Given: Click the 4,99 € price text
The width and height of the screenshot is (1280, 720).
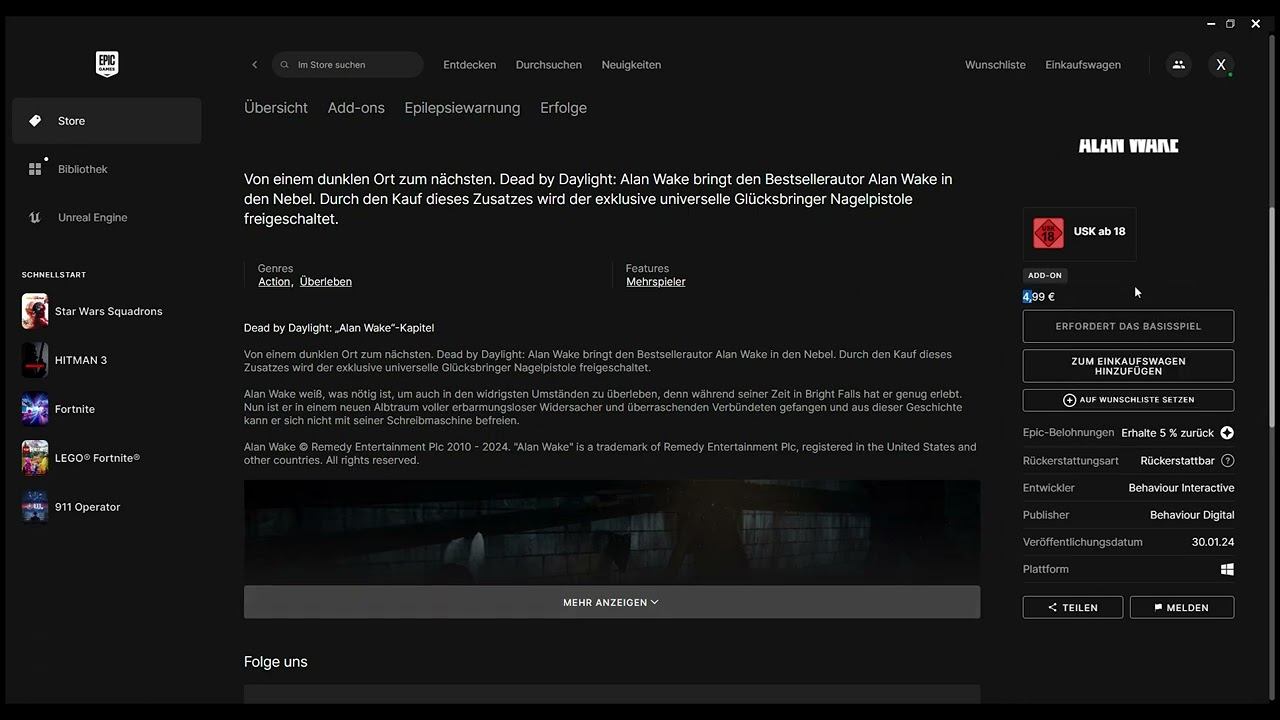Looking at the screenshot, I should click(1039, 297).
